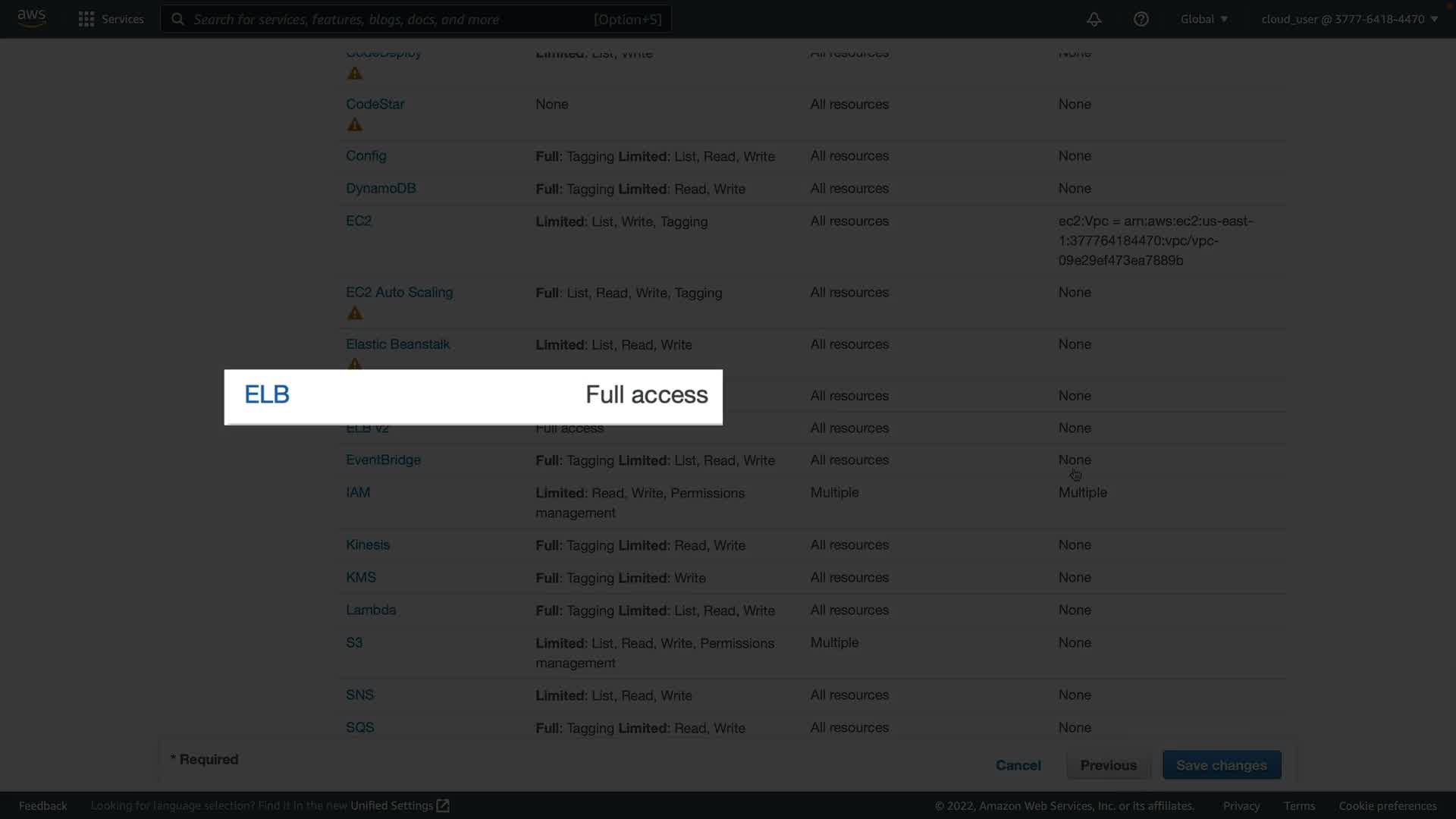The height and width of the screenshot is (819, 1456).
Task: Open the EC2 Auto Scaling service link
Action: (399, 292)
